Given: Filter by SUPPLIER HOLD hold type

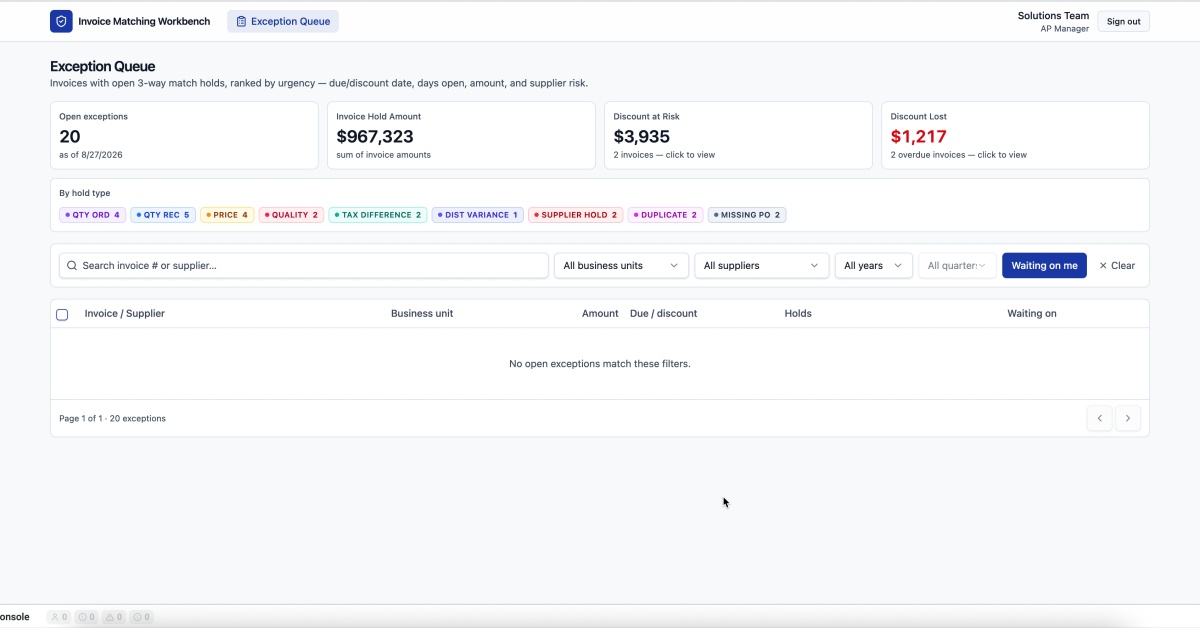Looking at the screenshot, I should point(576,215).
